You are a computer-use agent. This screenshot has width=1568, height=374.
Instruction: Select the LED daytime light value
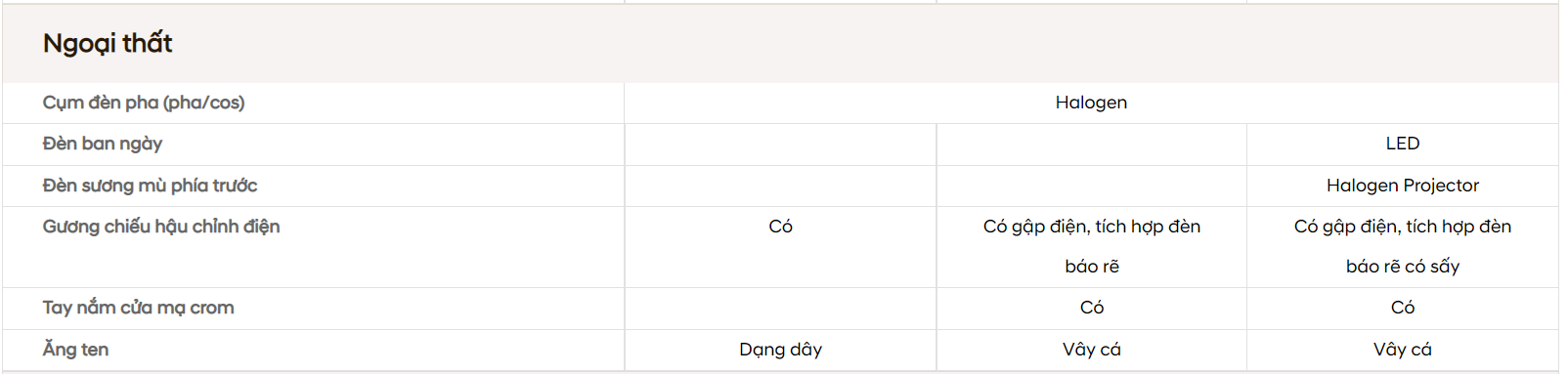(1403, 144)
